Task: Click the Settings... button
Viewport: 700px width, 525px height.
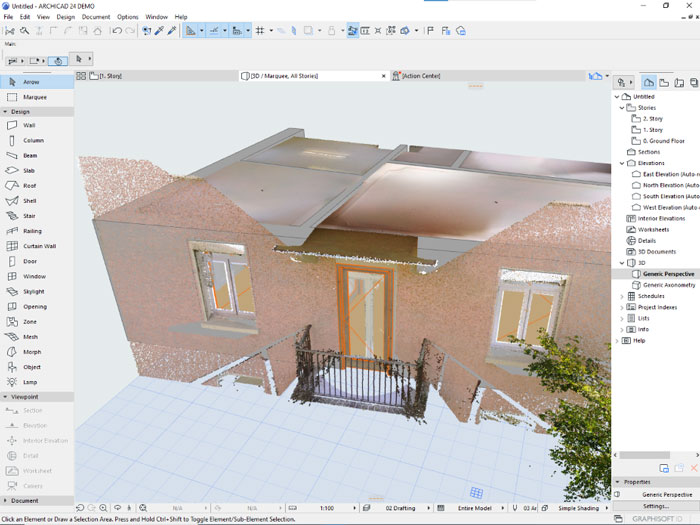Action: coord(655,506)
